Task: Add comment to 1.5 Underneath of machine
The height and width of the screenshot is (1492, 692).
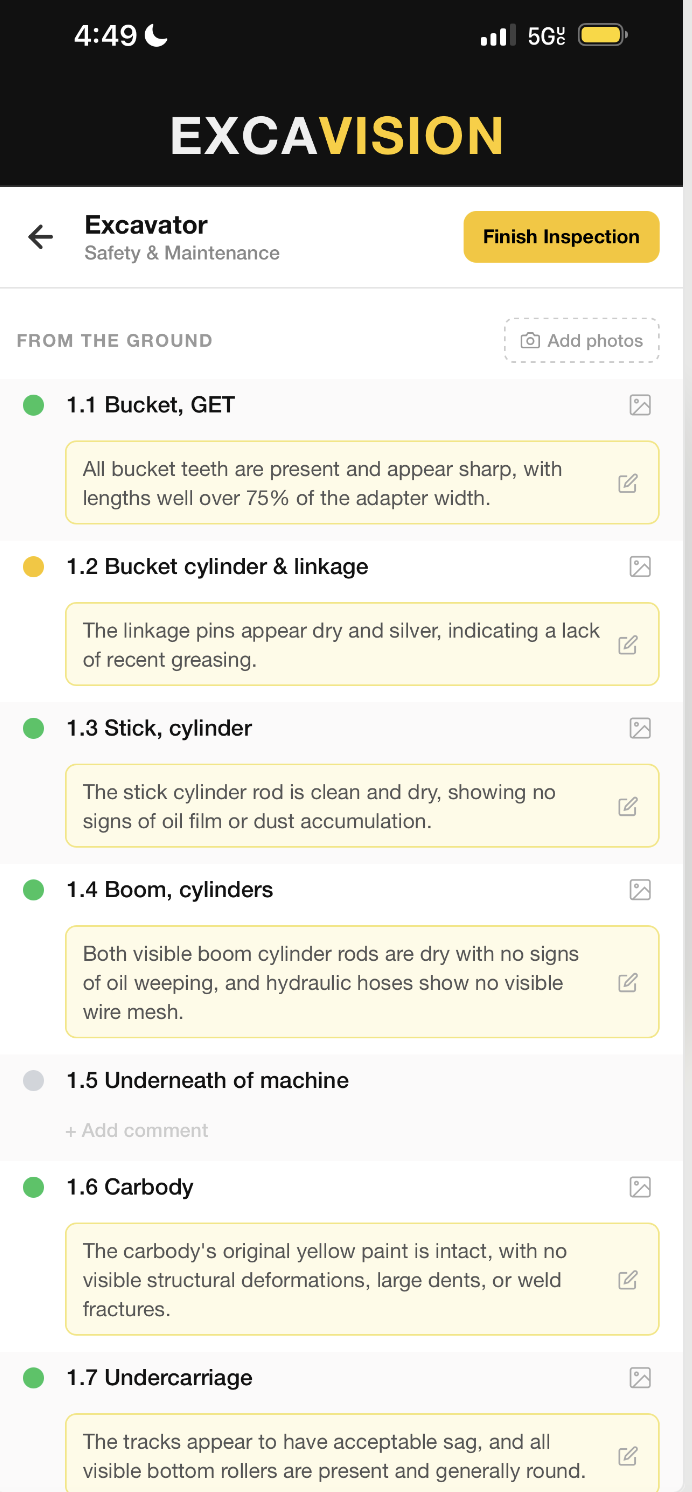Action: (137, 1131)
